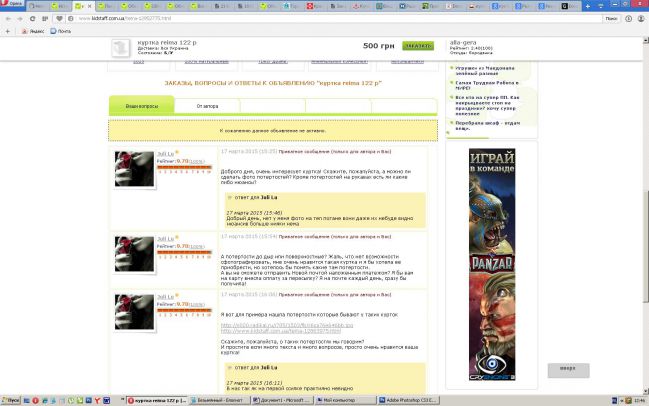Screen dimensions: 649x406
Task: Switch to the 'Ваши вопросы' tab
Action: point(141,105)
